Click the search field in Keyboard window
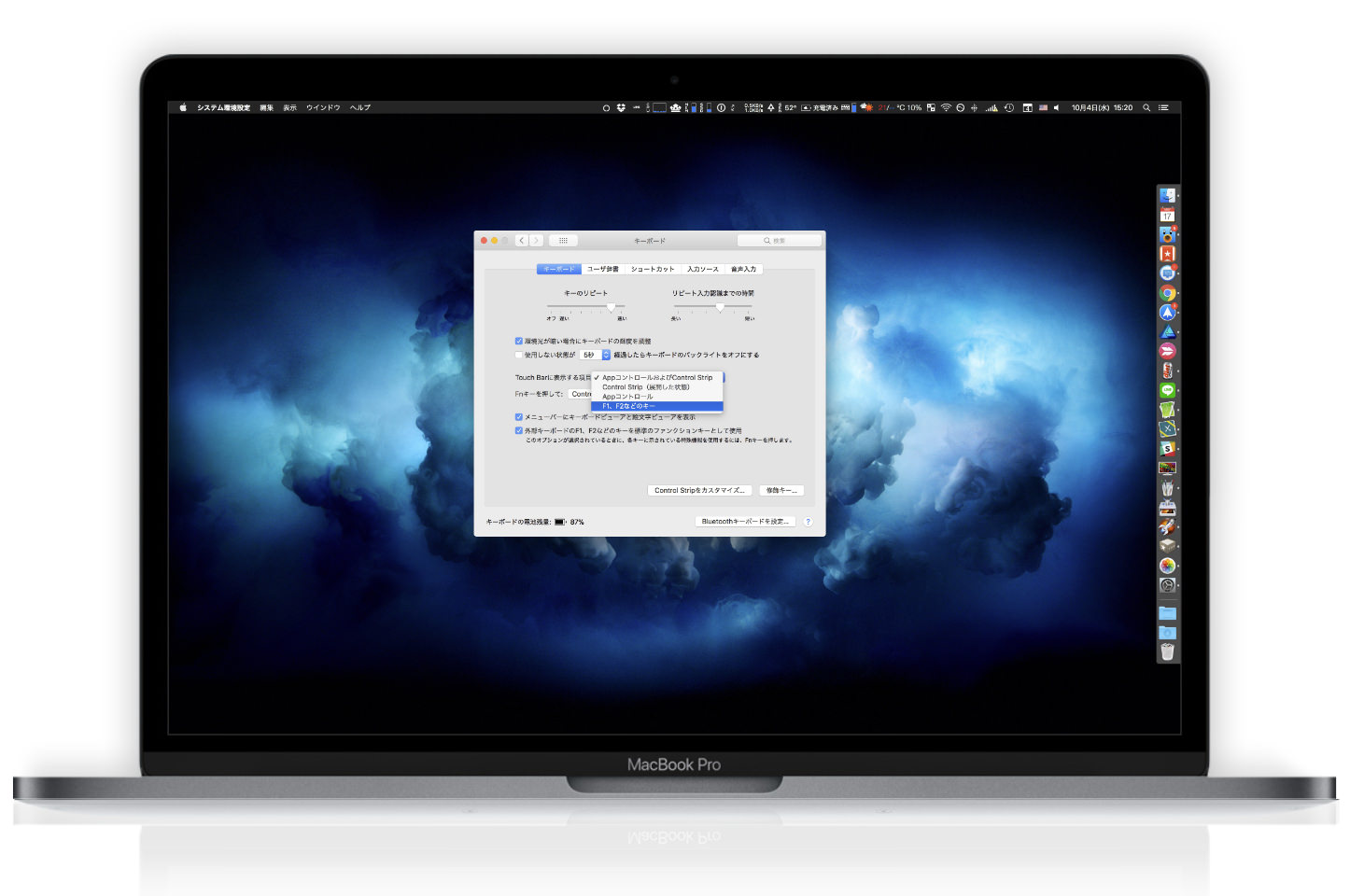The image size is (1350, 896). click(780, 241)
